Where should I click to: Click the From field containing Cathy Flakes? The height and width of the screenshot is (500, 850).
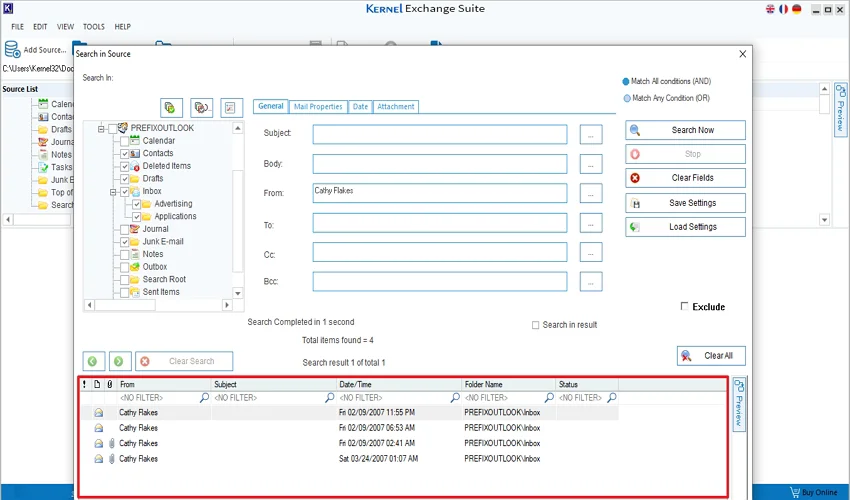click(x=440, y=193)
